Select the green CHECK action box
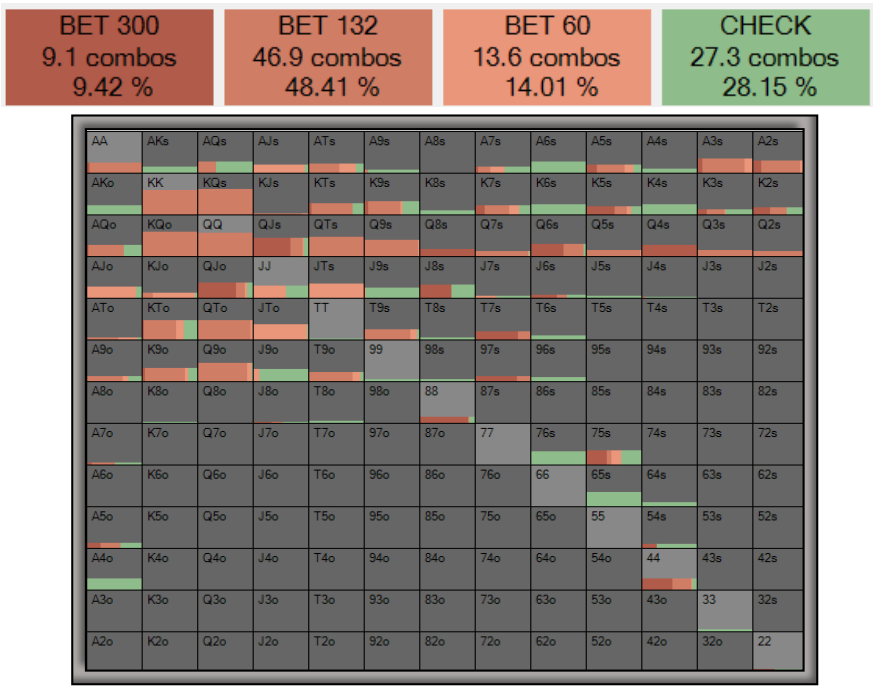 765,57
